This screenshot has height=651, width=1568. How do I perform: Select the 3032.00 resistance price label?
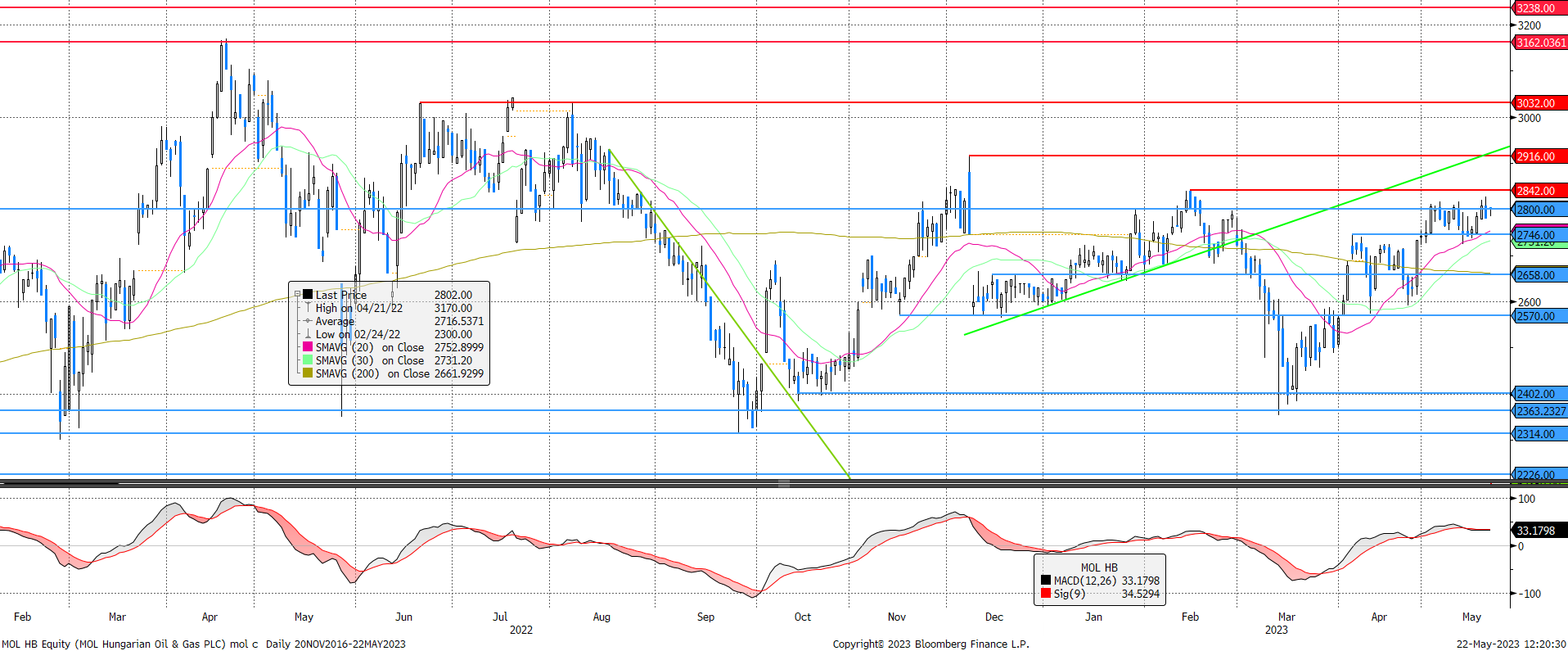click(1539, 103)
